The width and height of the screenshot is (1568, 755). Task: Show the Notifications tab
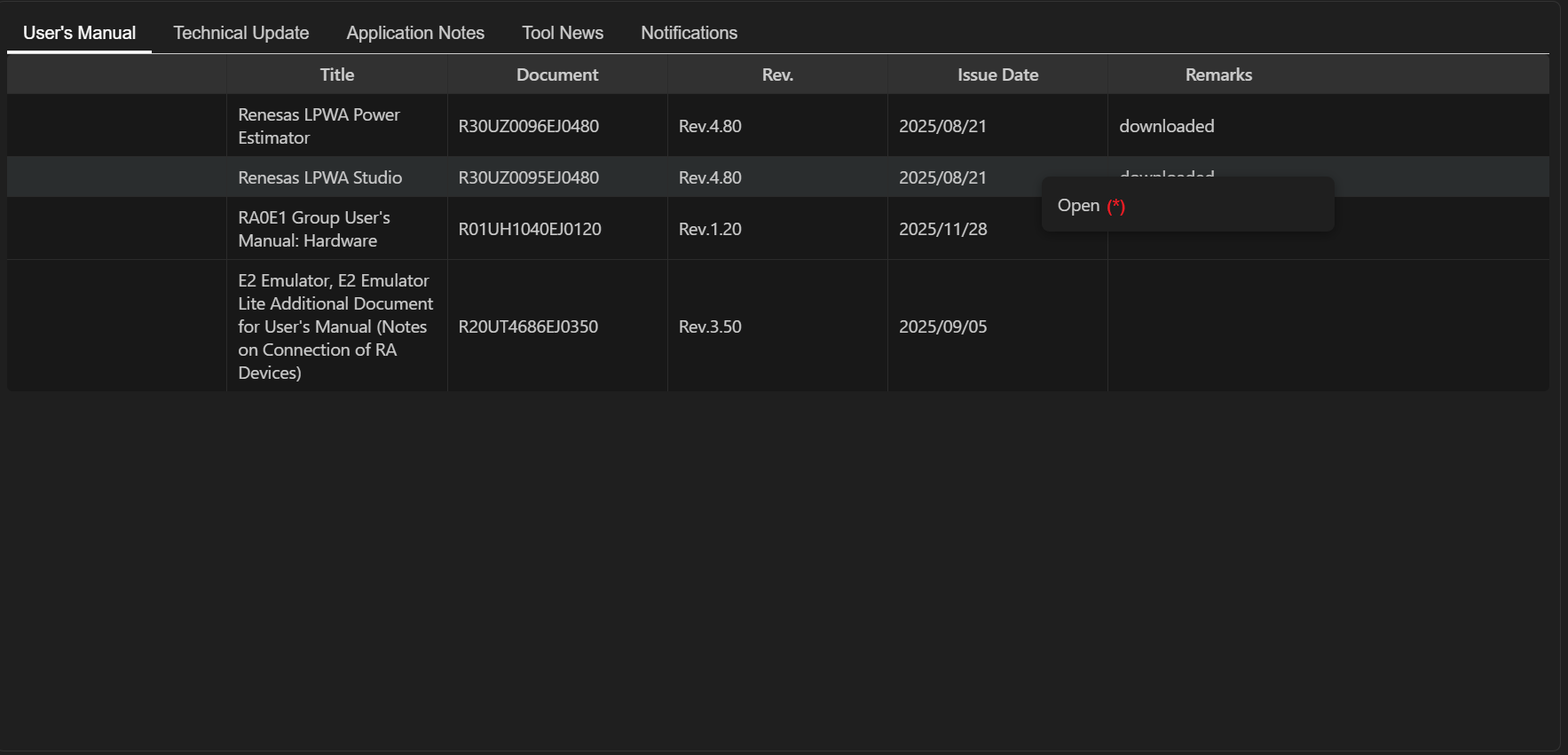689,33
